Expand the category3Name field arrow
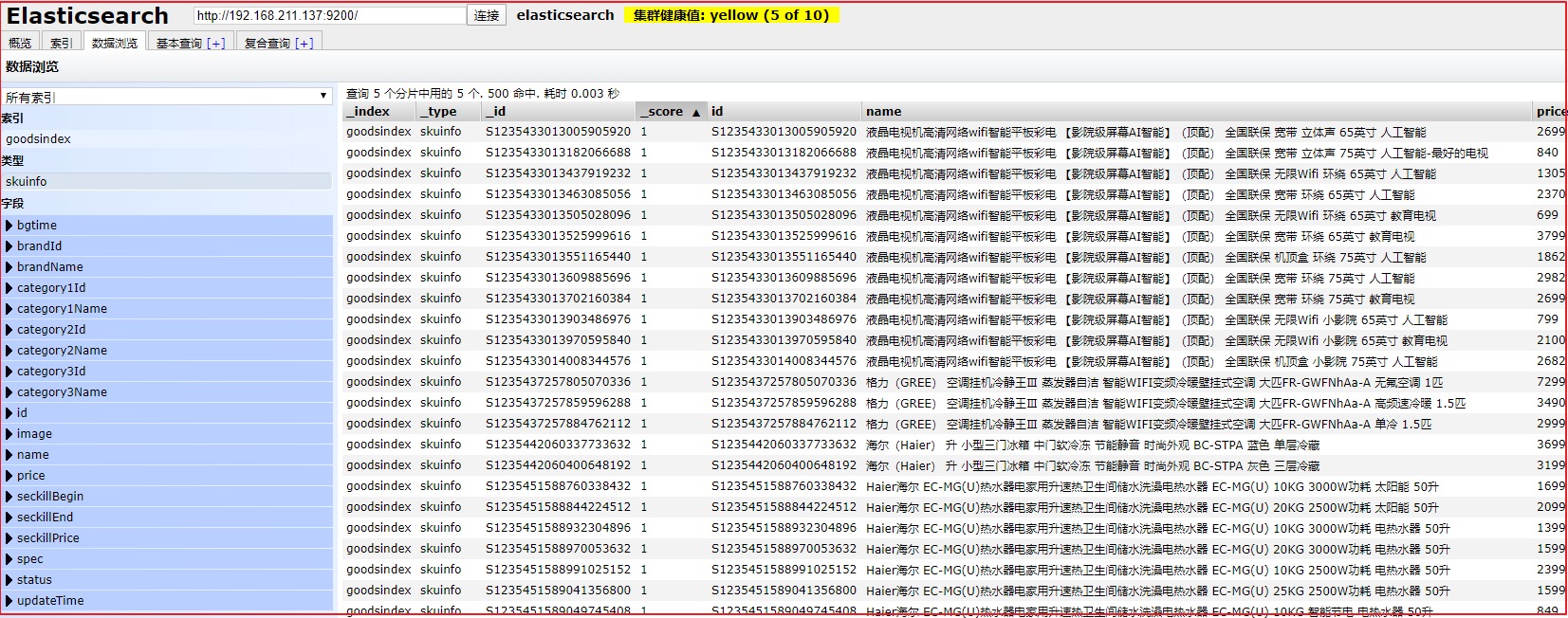 pyautogui.click(x=9, y=392)
